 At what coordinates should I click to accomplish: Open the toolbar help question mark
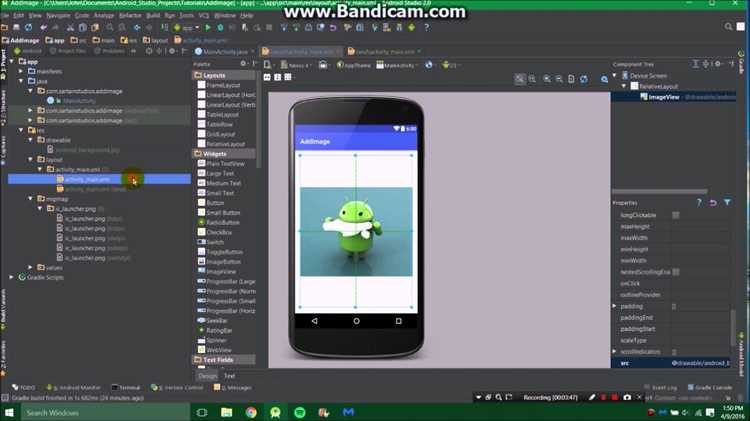tap(427, 28)
